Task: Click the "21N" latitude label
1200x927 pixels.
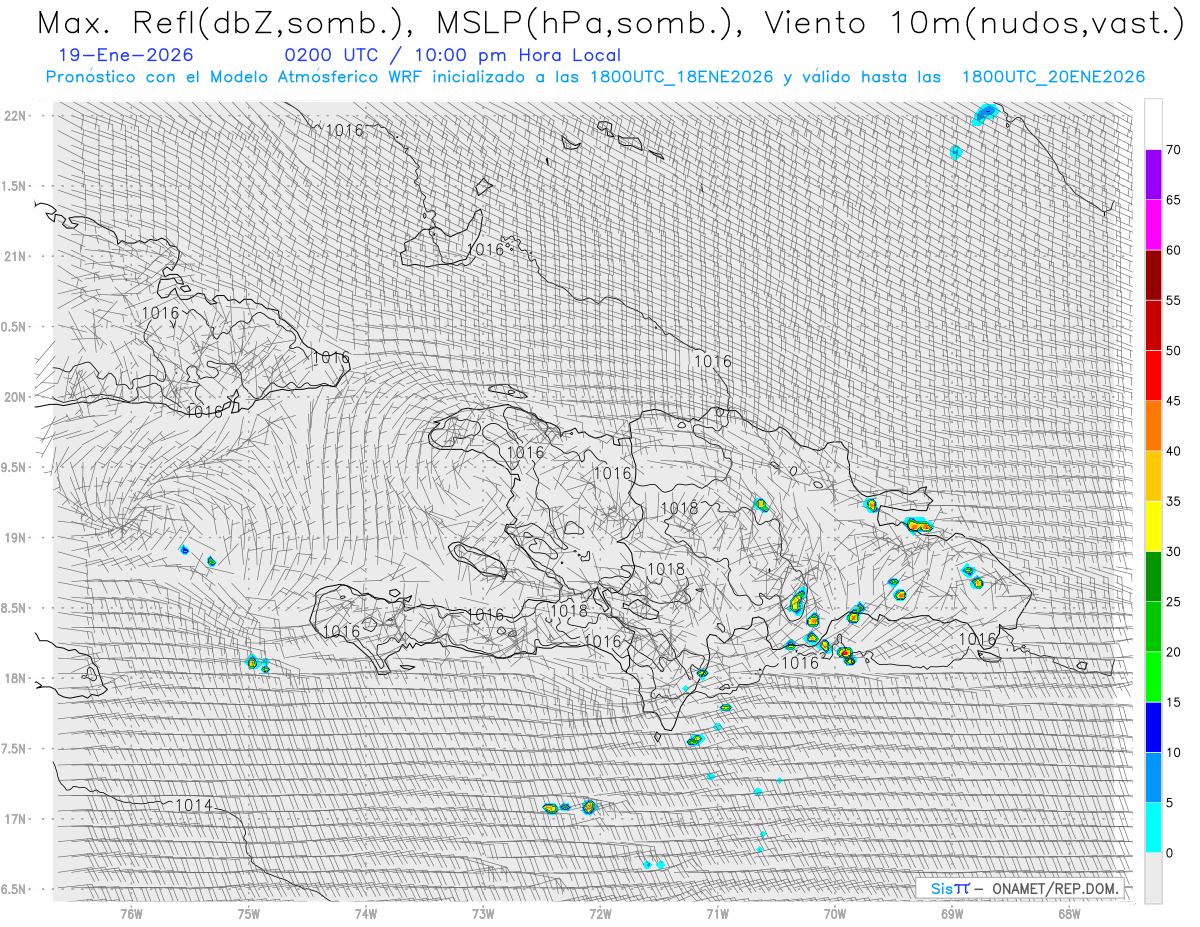Action: pos(15,256)
